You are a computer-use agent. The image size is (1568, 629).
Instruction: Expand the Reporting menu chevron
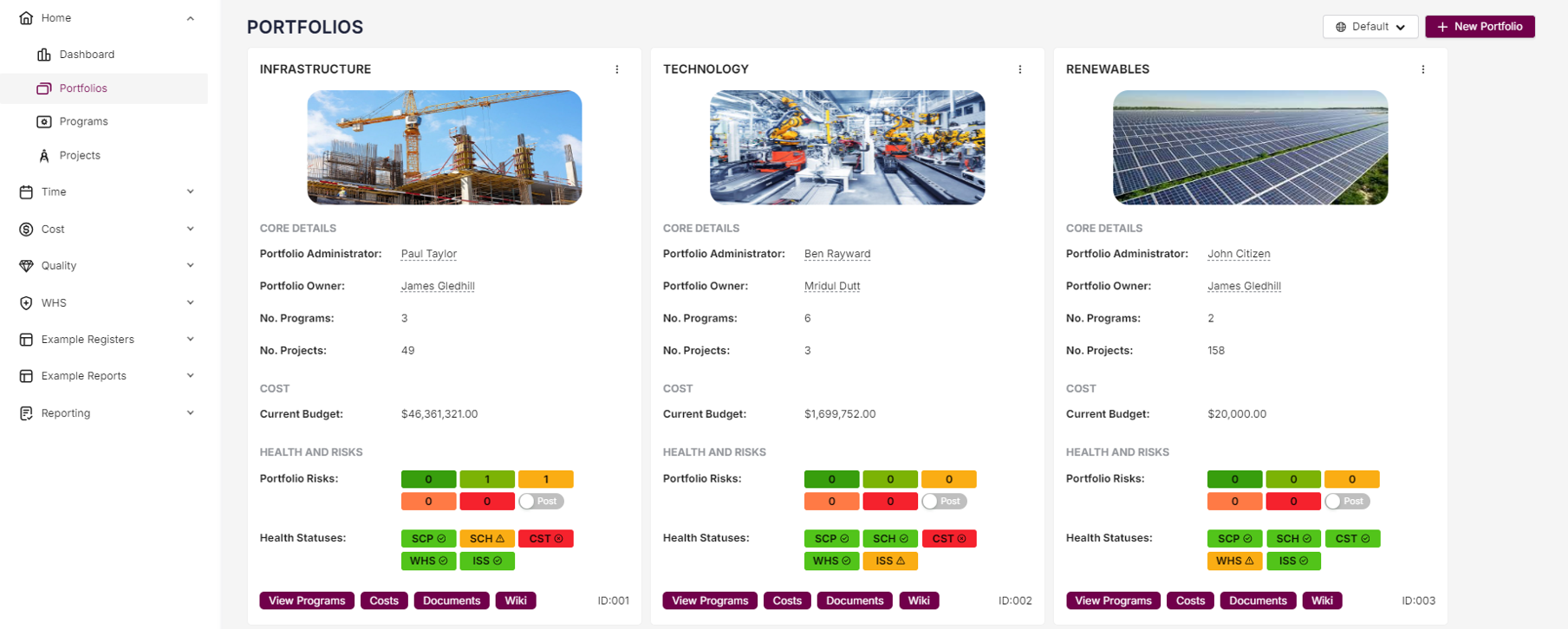191,413
